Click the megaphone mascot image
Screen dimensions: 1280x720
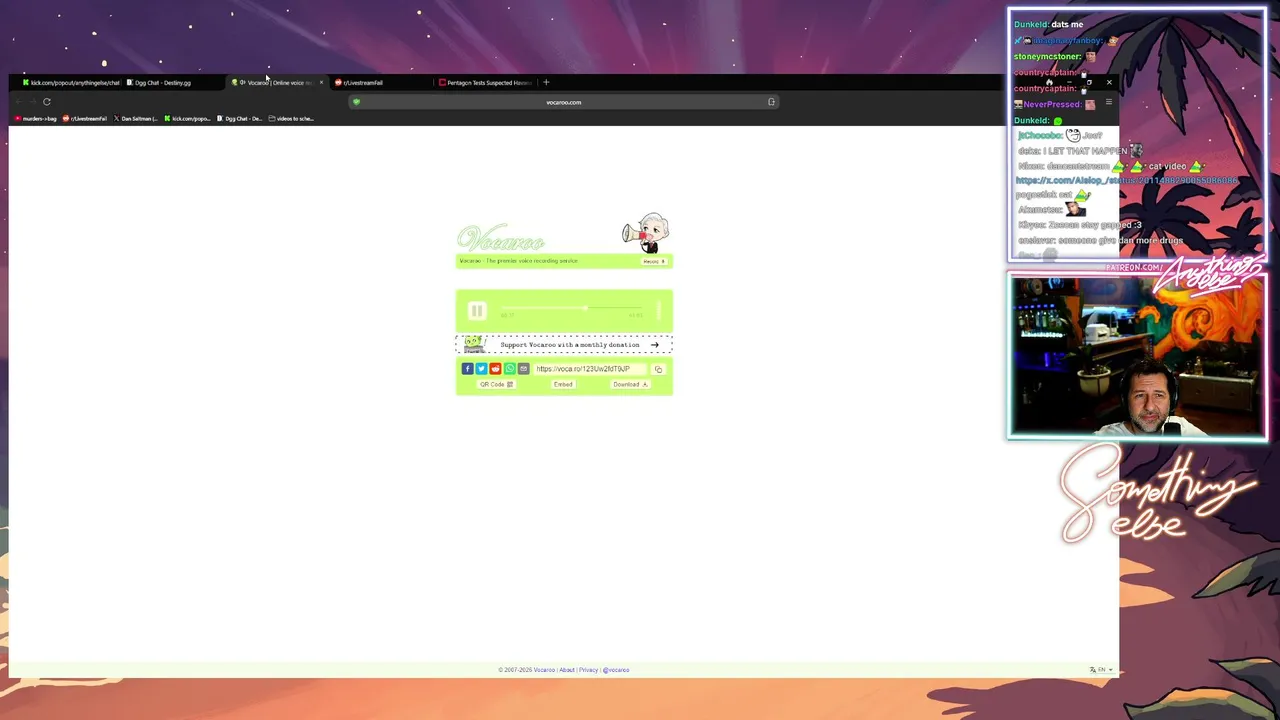coord(647,233)
